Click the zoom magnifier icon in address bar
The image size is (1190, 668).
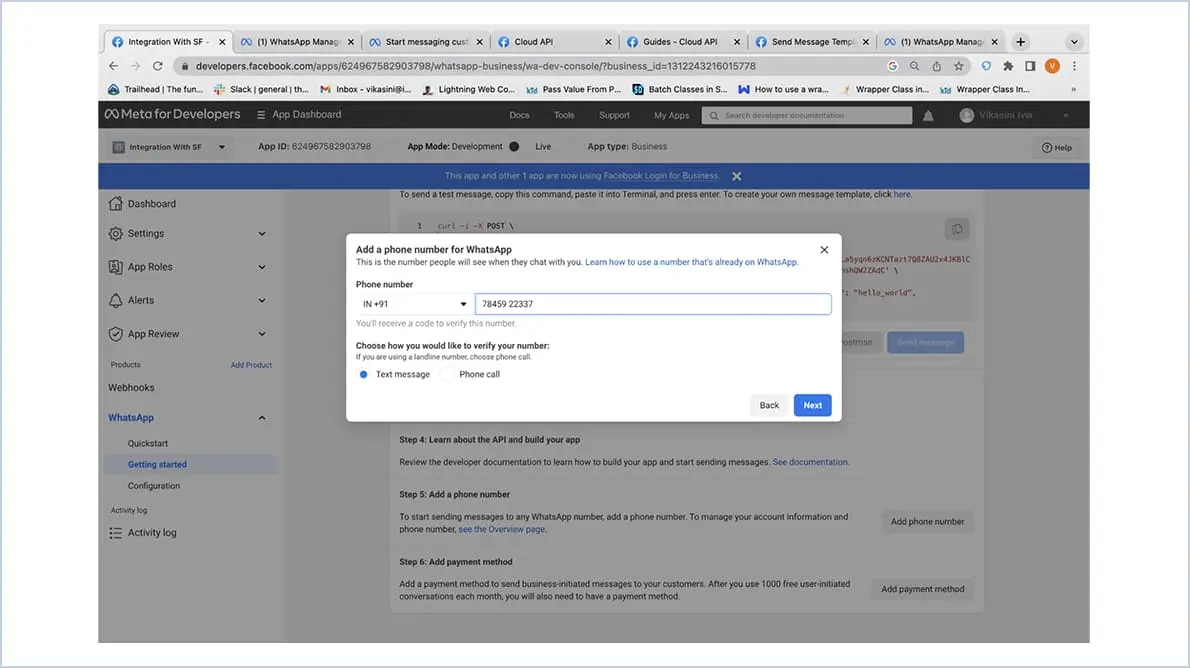coord(915,66)
